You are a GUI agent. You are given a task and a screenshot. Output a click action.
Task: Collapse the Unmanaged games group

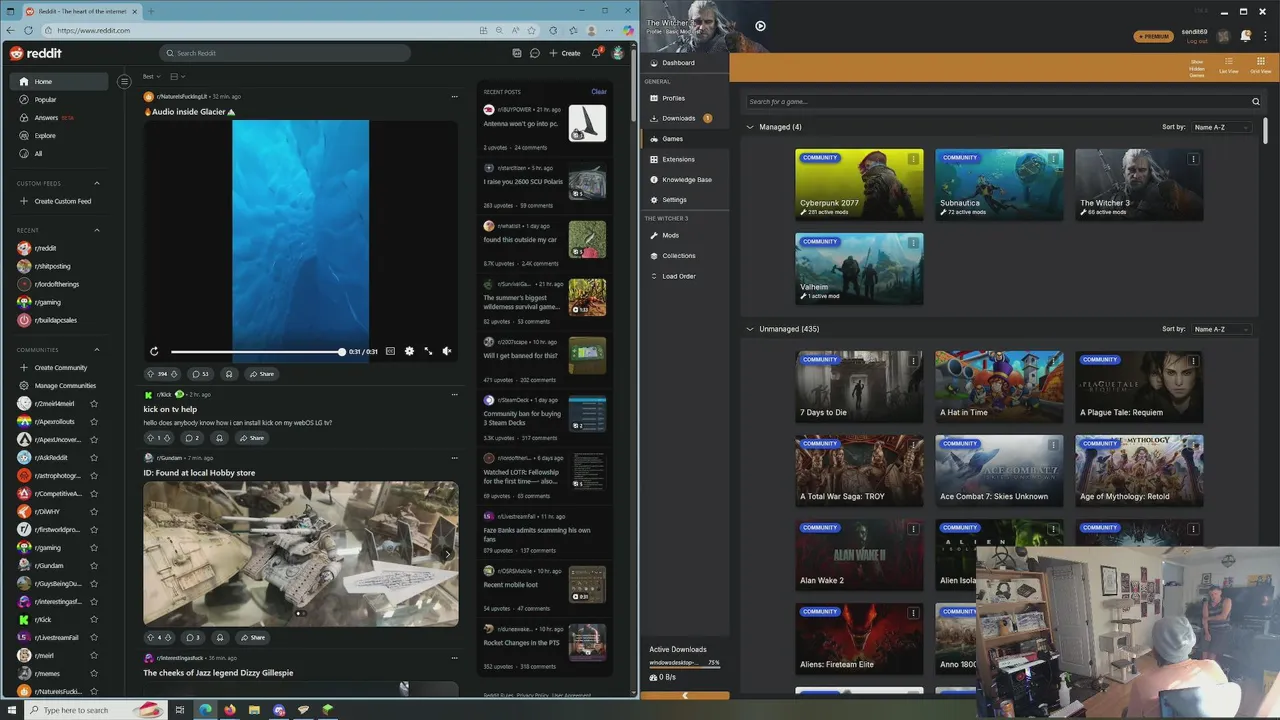click(750, 329)
